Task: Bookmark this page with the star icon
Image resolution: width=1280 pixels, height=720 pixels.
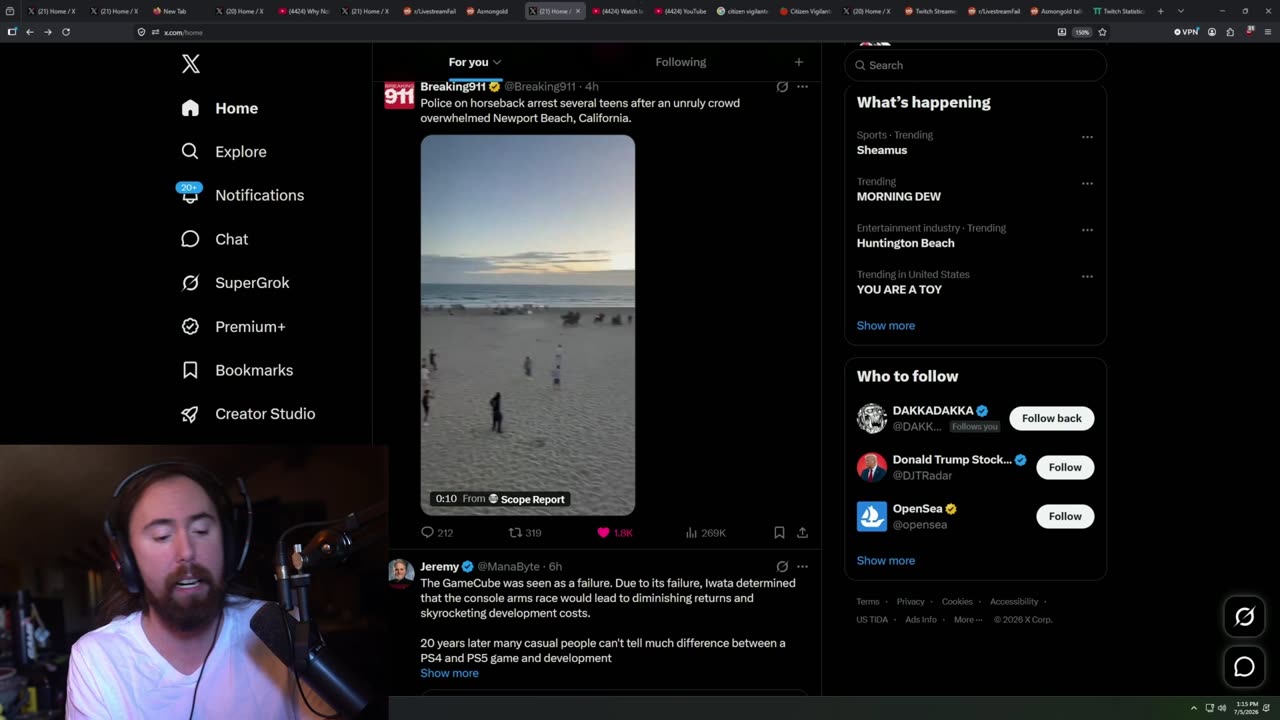Action: coord(1102,32)
